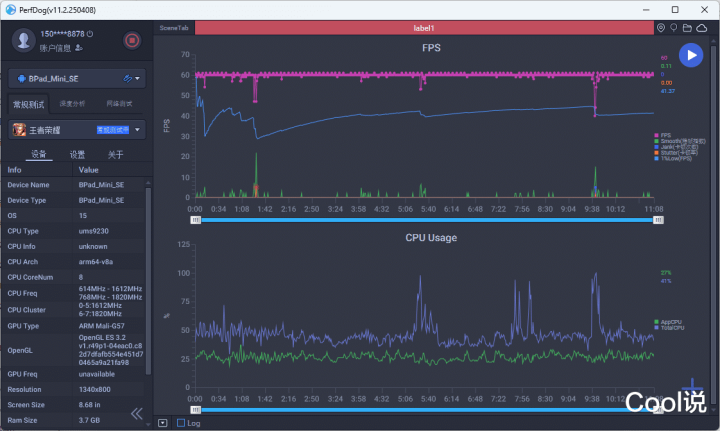
Task: Select the Device Name row label
Action: pos(28,185)
